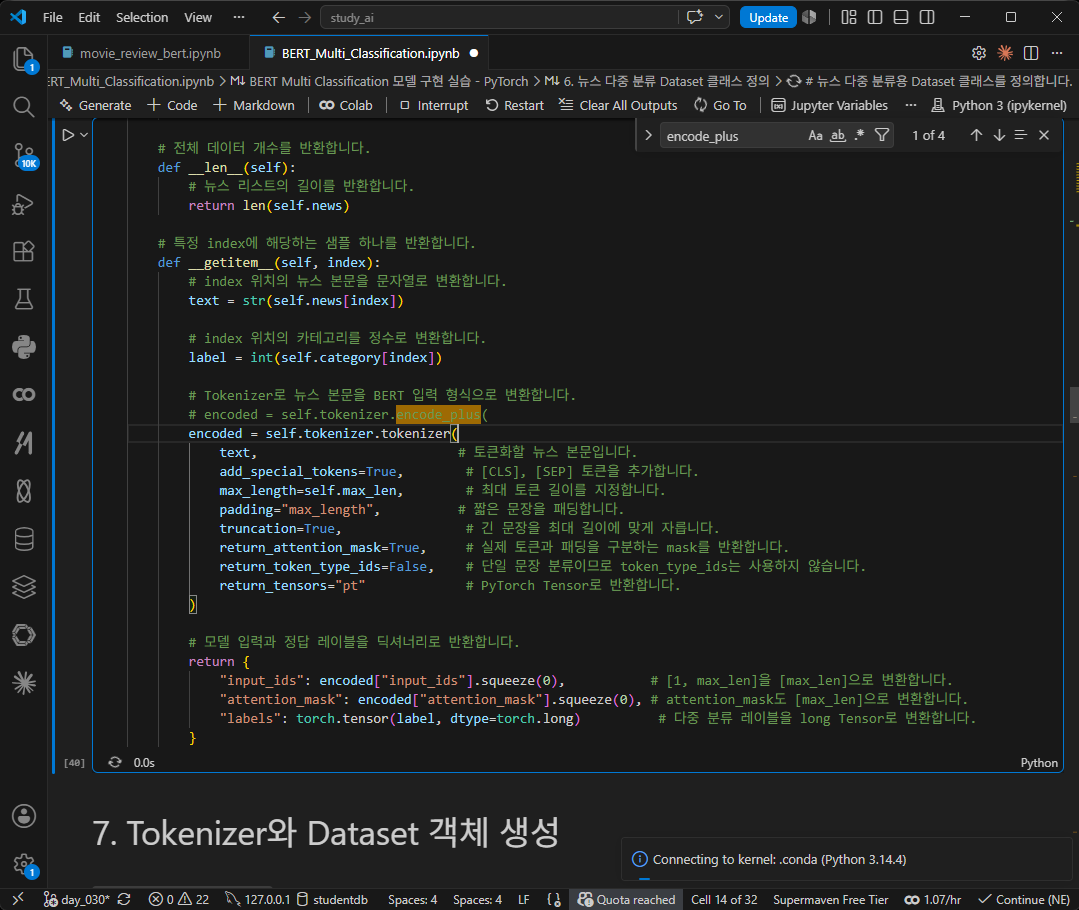Open the Selection menu

point(142,17)
